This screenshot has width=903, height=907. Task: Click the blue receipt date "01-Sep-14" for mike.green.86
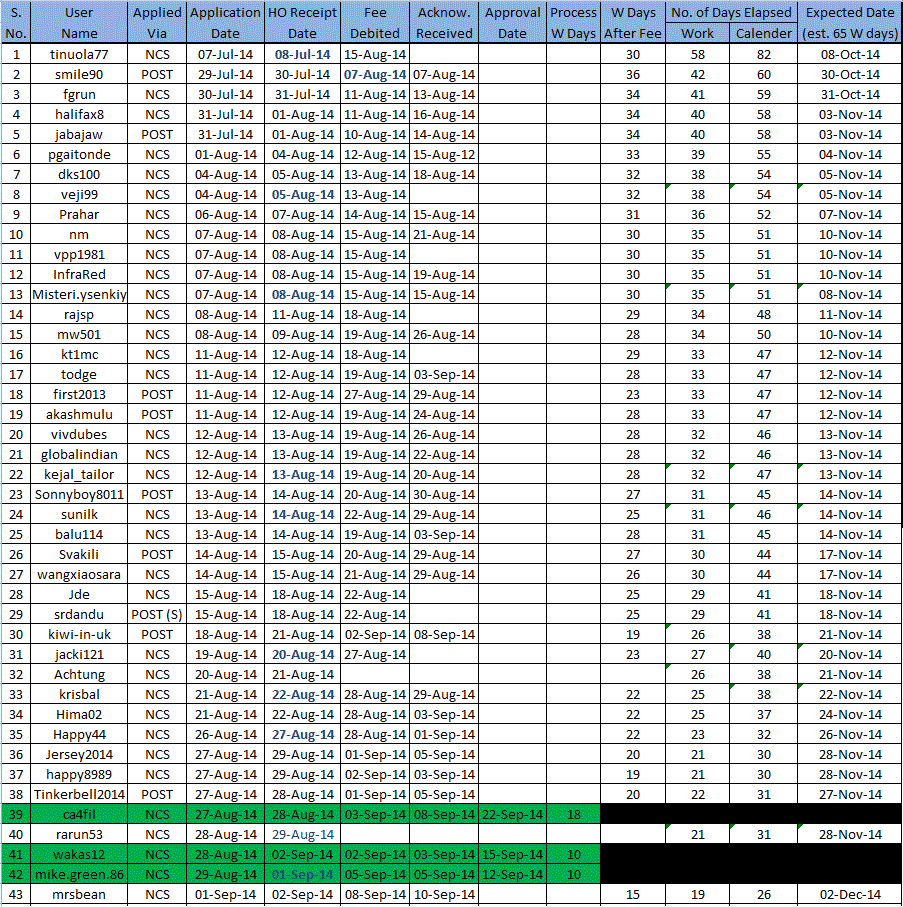click(x=302, y=874)
